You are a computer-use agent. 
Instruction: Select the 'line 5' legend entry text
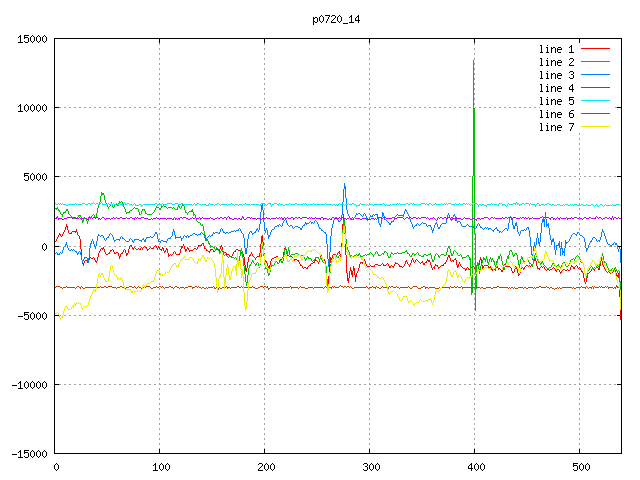[x=558, y=101]
